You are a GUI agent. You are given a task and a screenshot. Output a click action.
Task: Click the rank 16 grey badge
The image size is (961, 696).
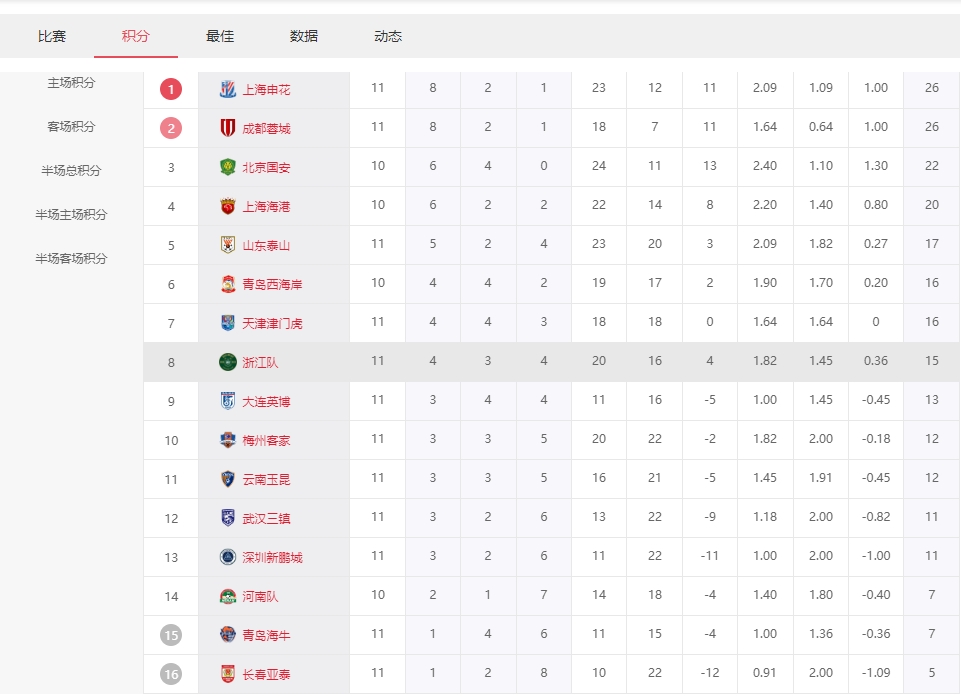pyautogui.click(x=171, y=674)
